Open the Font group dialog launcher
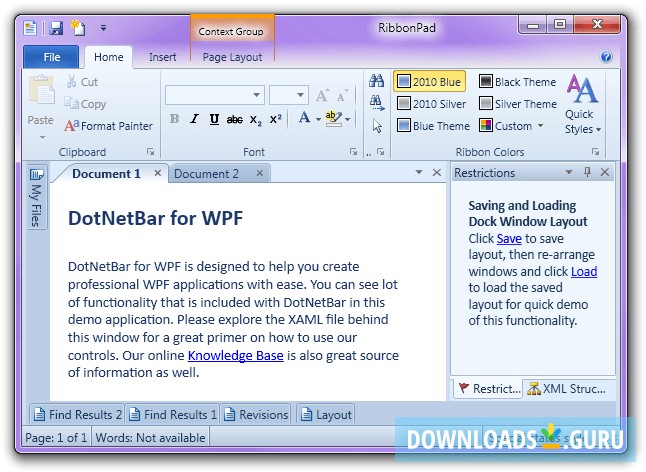The image size is (646, 472). (x=353, y=152)
